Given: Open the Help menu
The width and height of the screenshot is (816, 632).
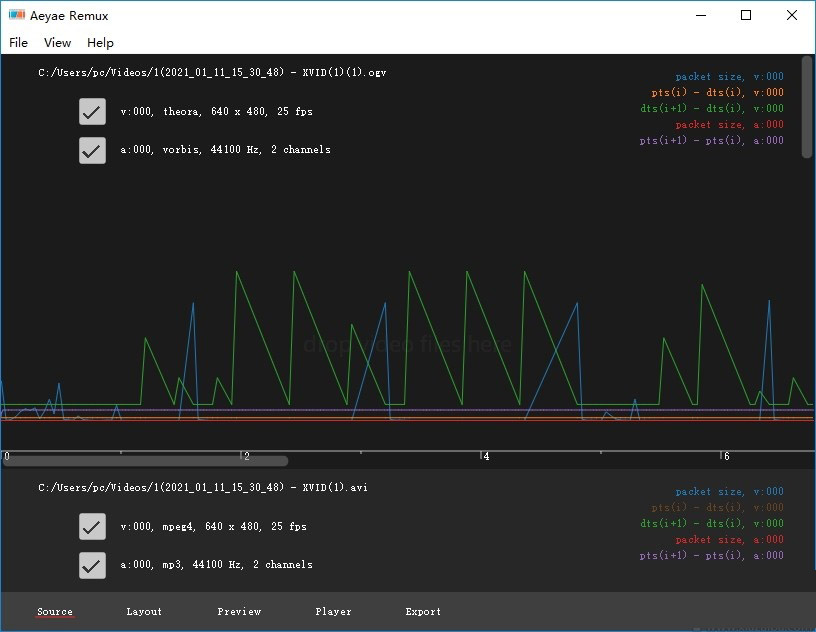Looking at the screenshot, I should pyautogui.click(x=100, y=43).
